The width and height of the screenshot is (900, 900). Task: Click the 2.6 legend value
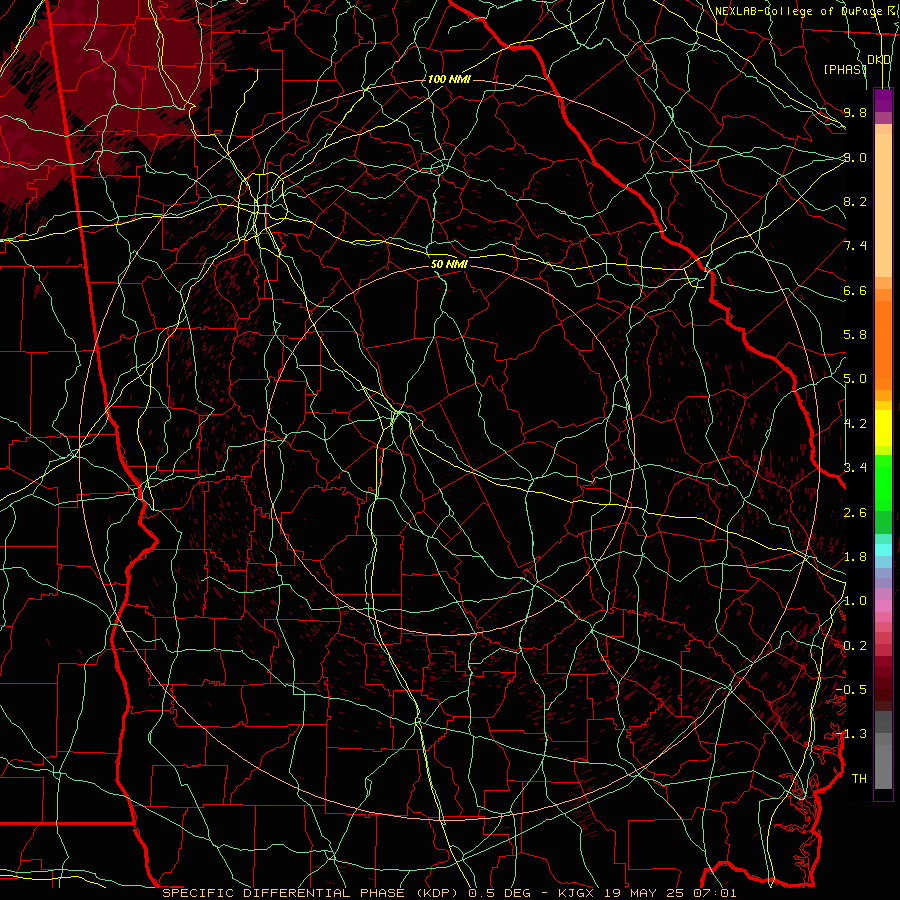click(x=855, y=513)
